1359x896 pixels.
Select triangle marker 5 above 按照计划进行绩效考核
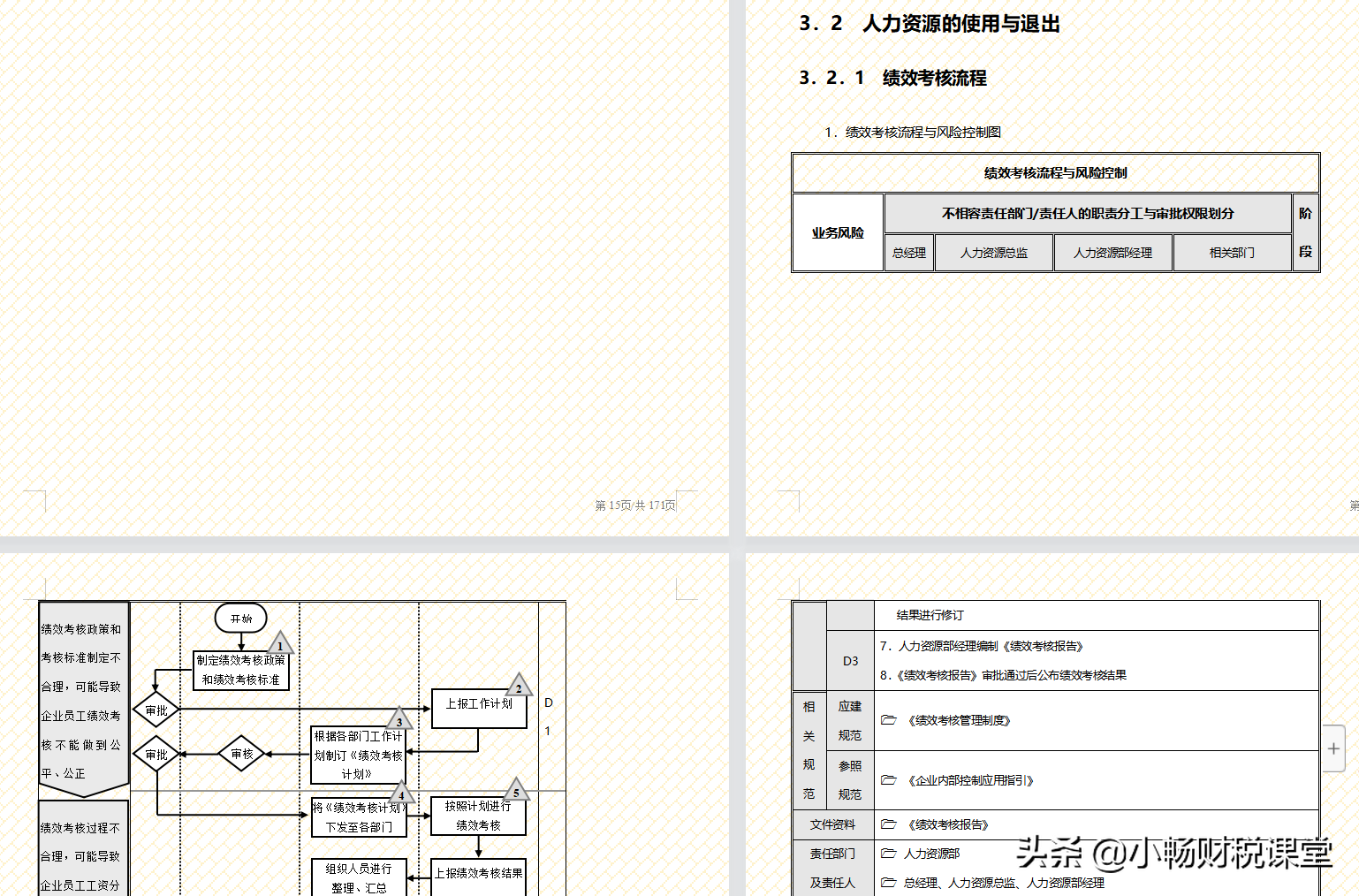pos(517,792)
